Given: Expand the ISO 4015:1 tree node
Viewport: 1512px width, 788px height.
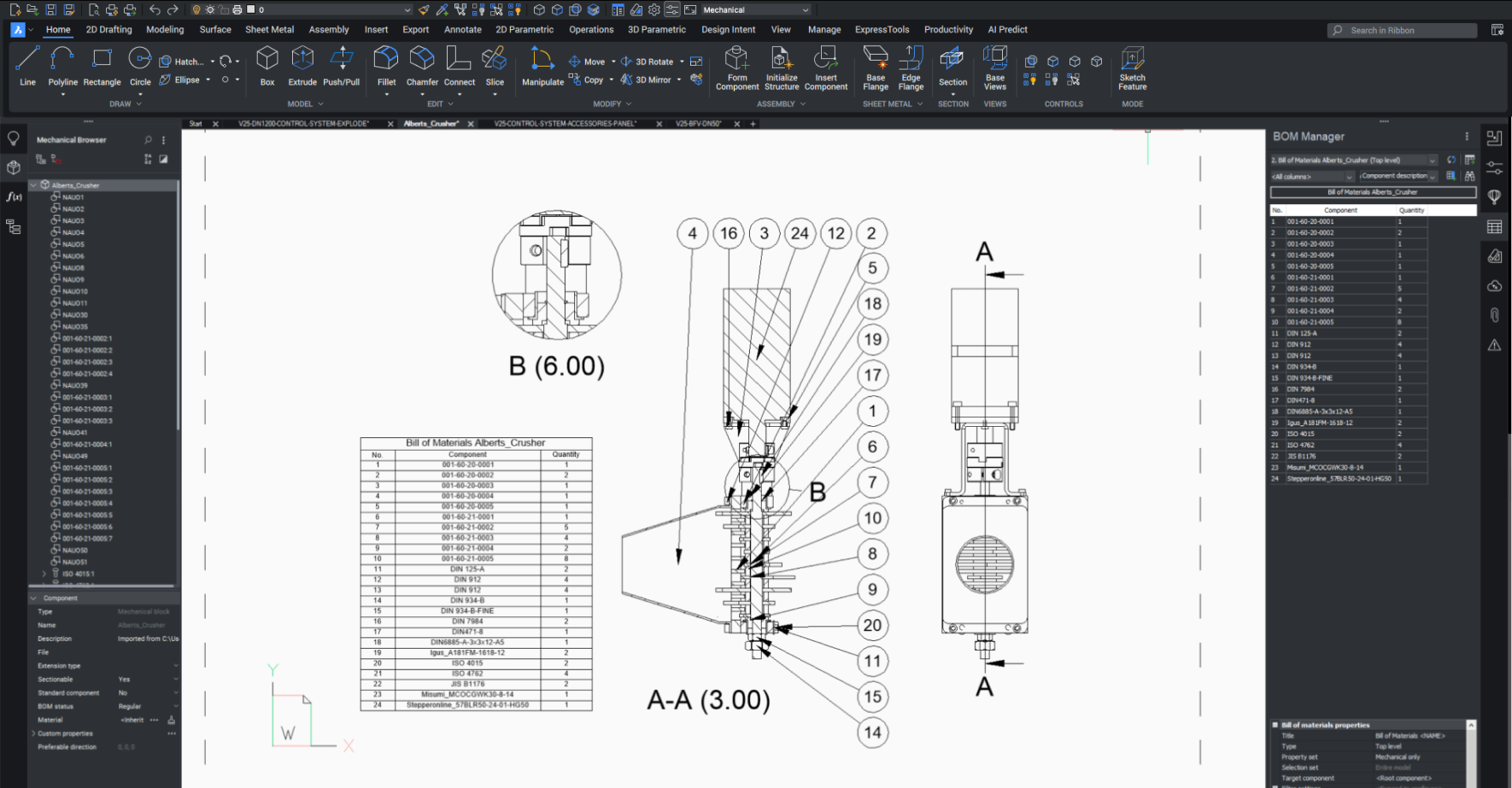Looking at the screenshot, I should [44, 574].
